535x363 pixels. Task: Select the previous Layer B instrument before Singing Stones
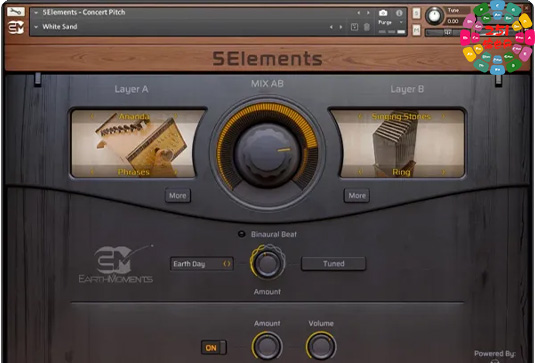[360, 117]
